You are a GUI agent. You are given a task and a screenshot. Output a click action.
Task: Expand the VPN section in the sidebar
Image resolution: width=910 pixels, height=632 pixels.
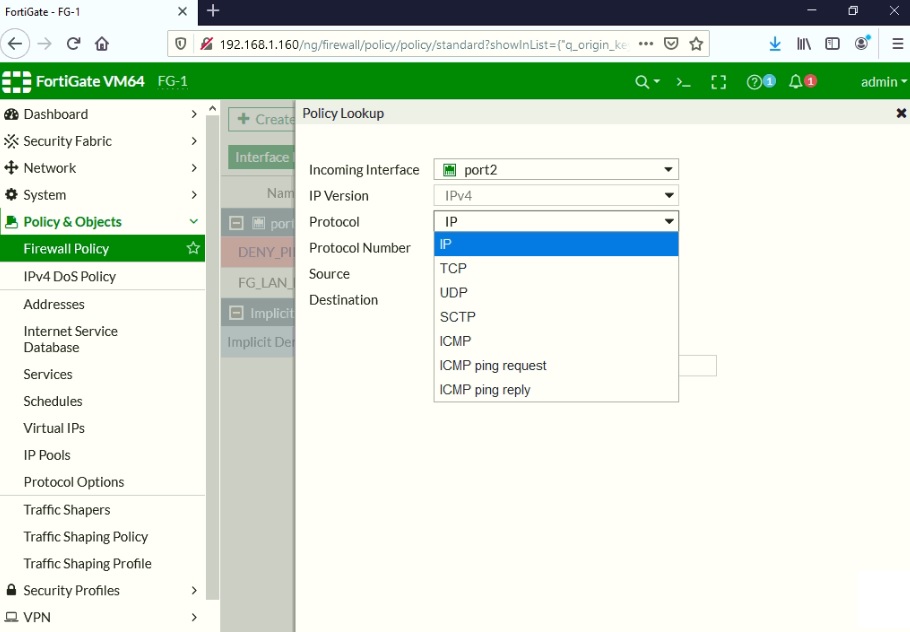[100, 617]
